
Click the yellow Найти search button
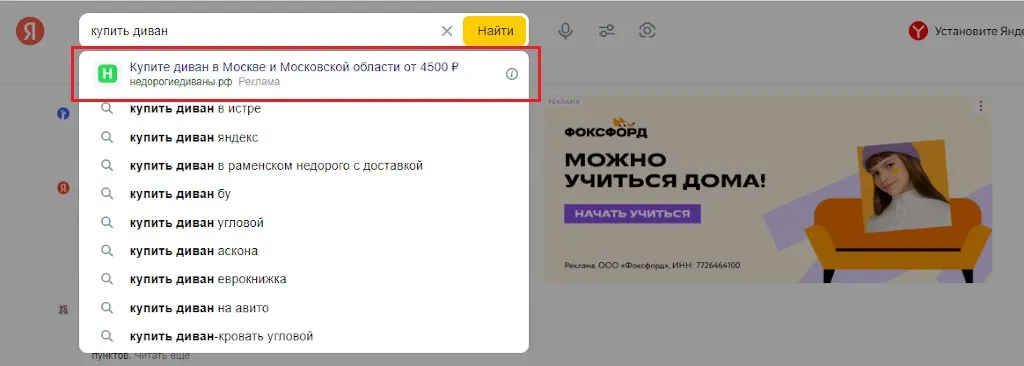pos(494,31)
